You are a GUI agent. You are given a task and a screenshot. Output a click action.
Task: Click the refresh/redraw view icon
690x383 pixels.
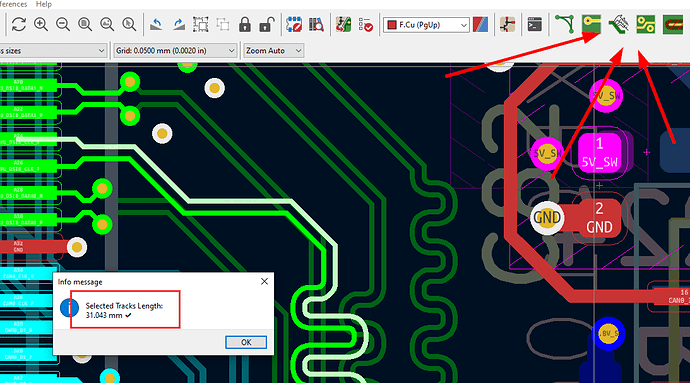pos(19,24)
